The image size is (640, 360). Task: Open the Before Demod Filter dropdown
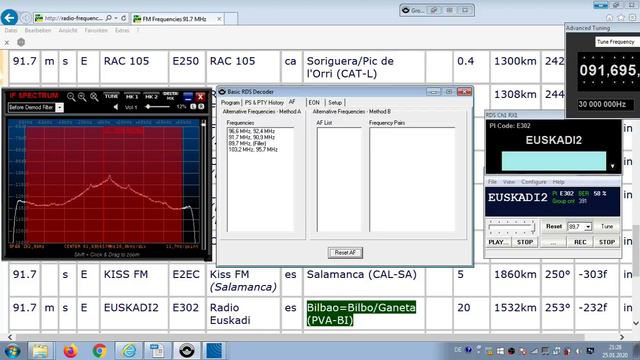60,107
